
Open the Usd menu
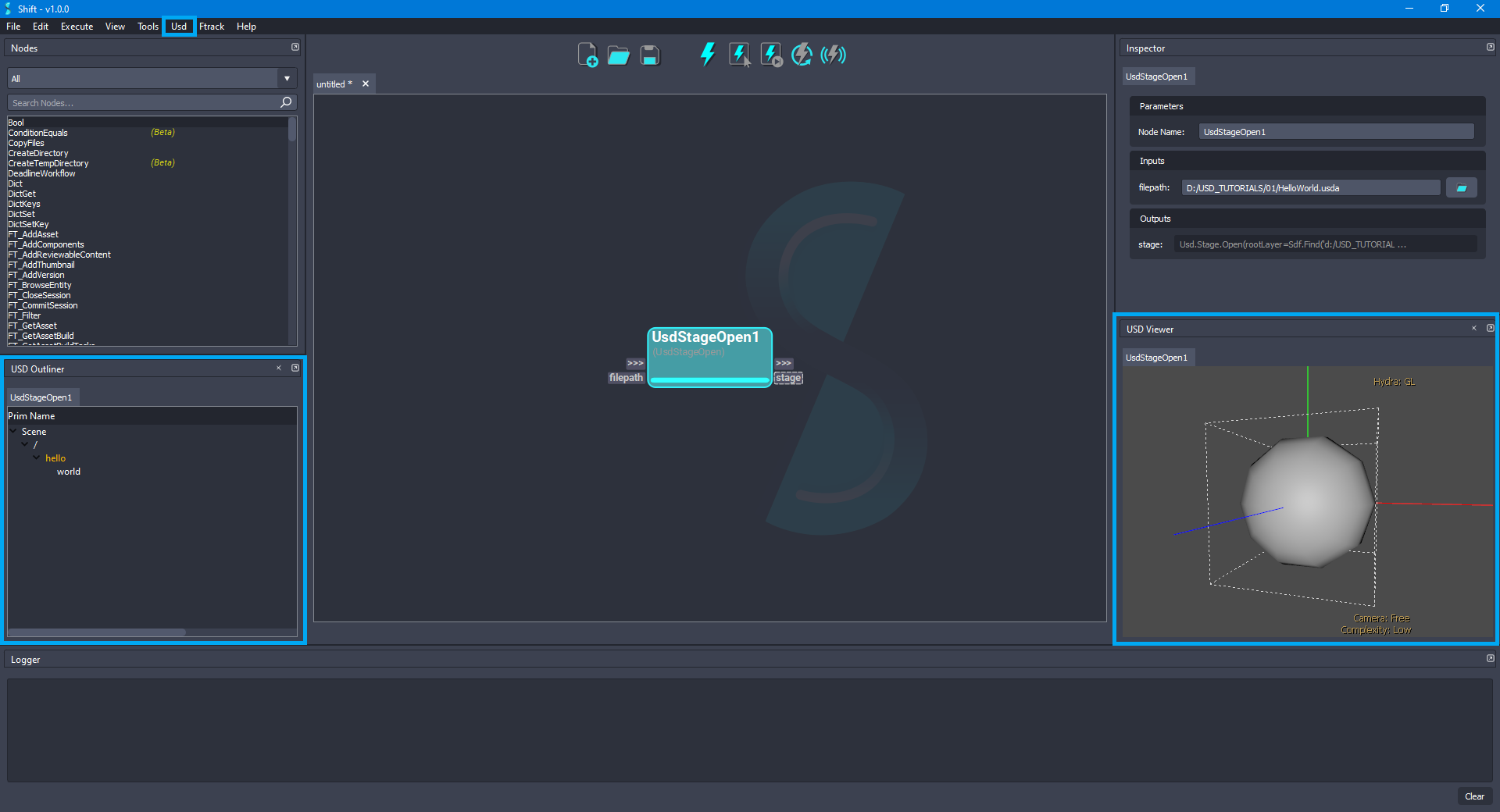(178, 26)
